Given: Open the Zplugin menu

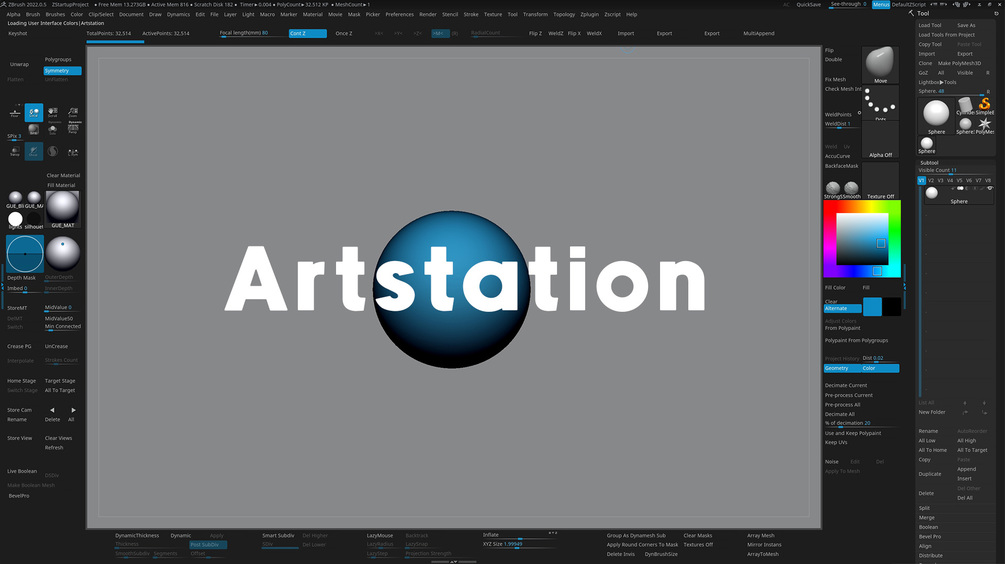Looking at the screenshot, I should (589, 14).
